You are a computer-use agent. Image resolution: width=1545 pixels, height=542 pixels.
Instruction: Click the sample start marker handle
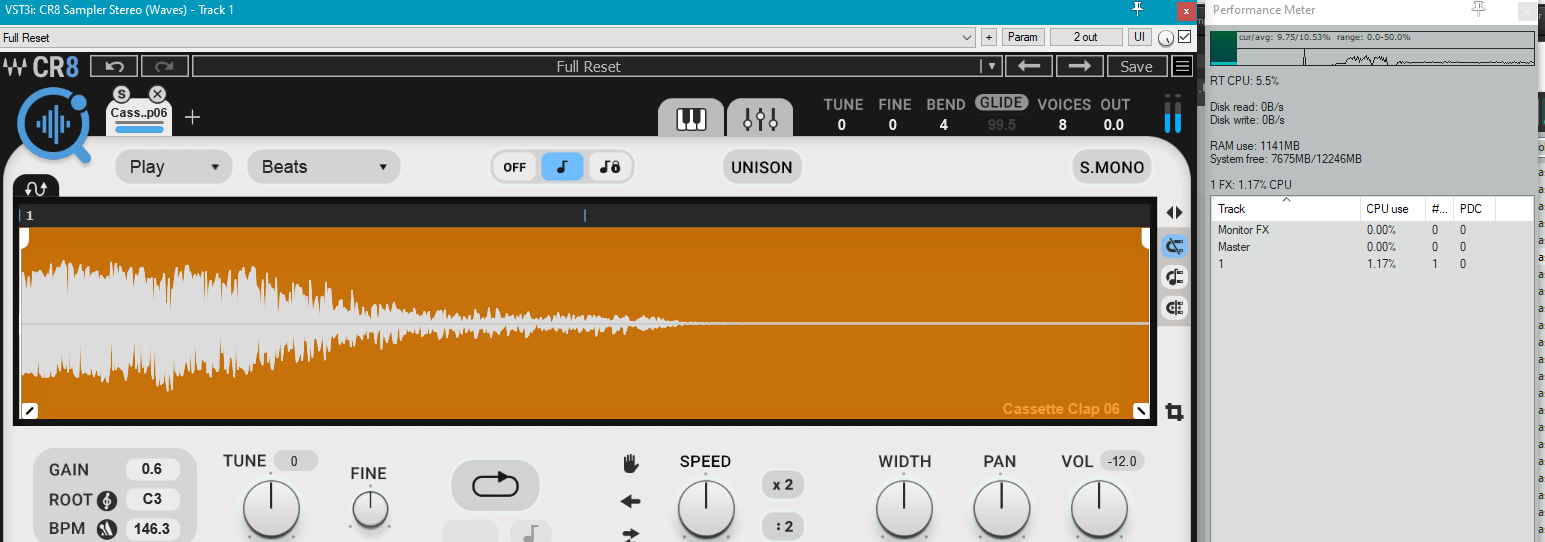pyautogui.click(x=25, y=237)
